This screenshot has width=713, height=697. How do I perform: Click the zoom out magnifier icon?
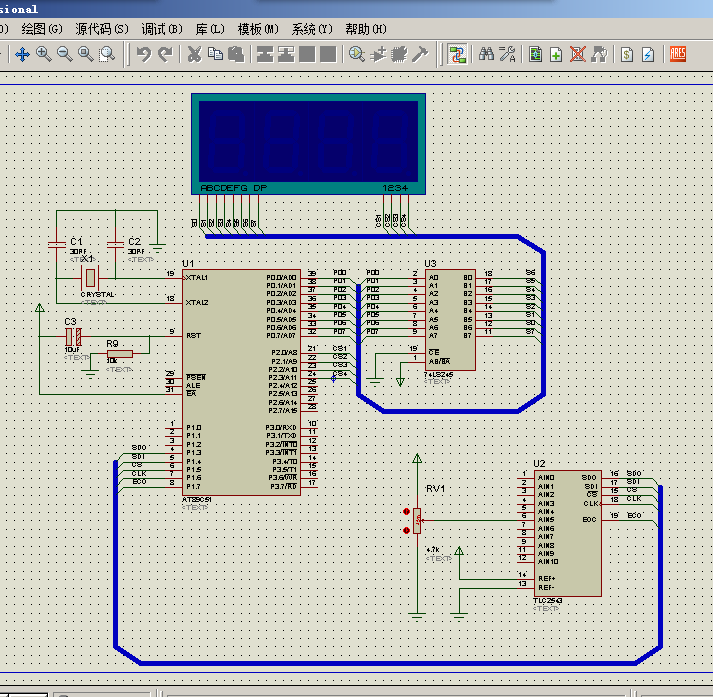[x=65, y=55]
